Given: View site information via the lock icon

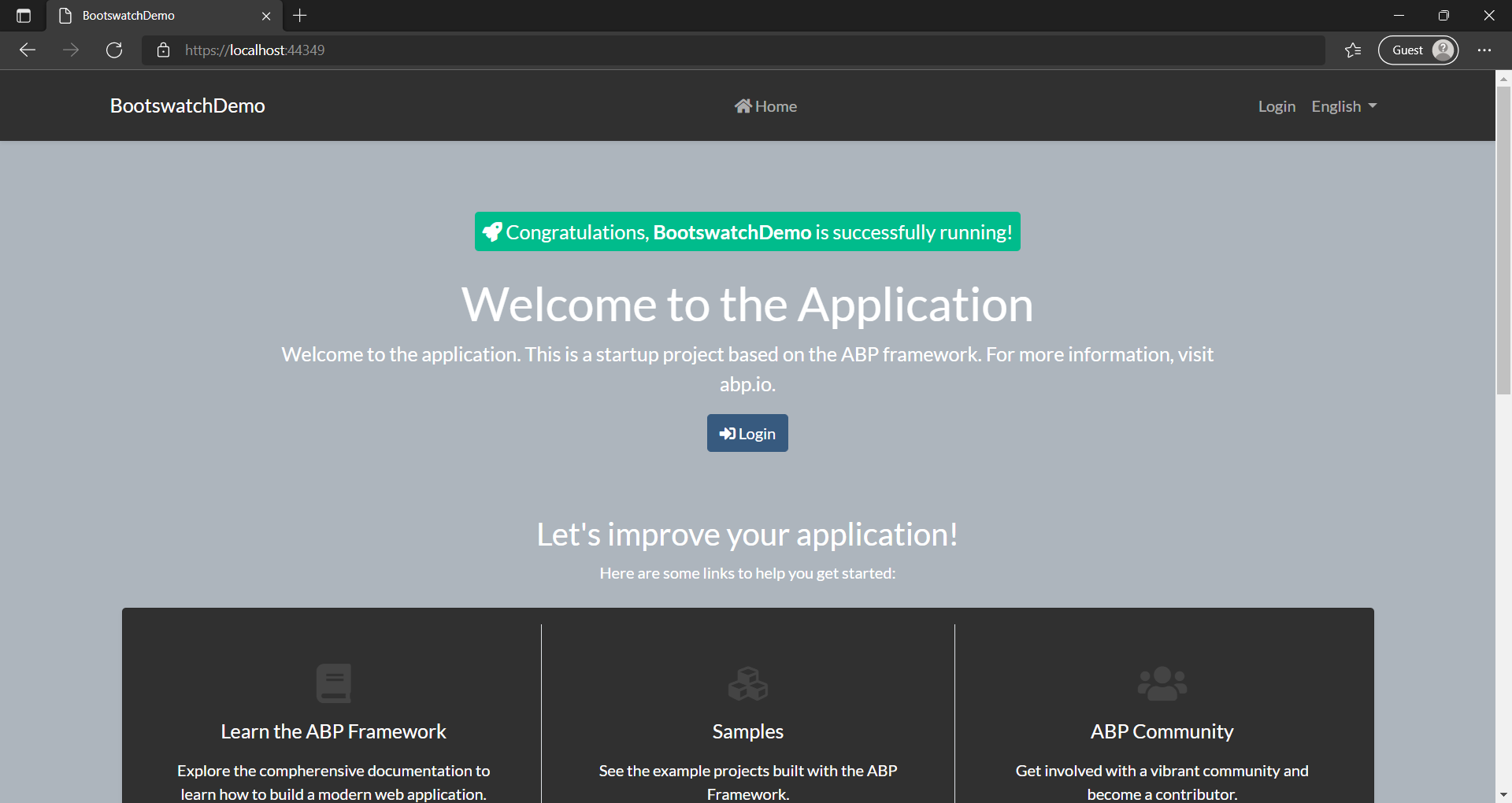Looking at the screenshot, I should coord(163,50).
